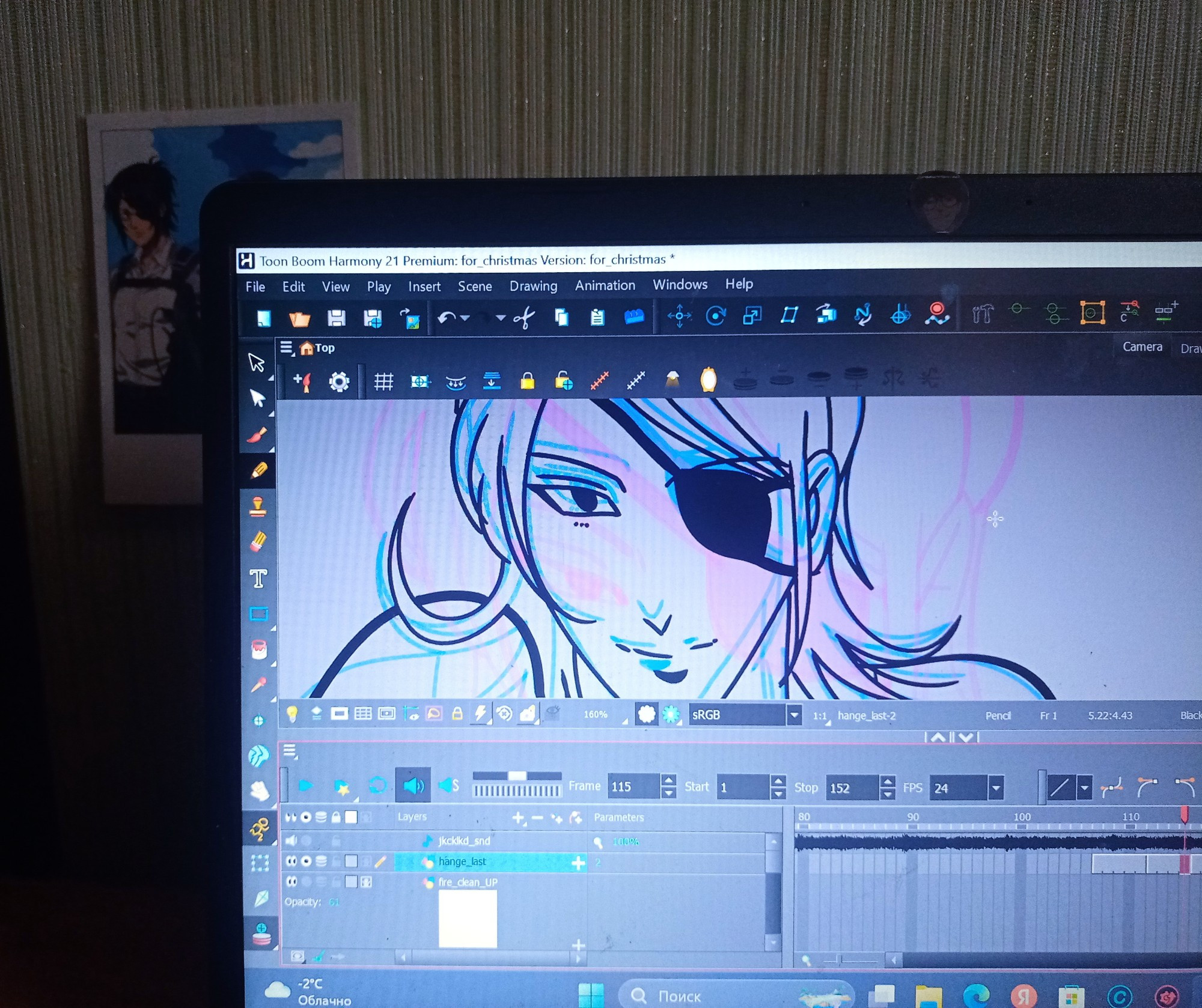Toggle the Loop playback button
The image size is (1202, 1008).
377,785
